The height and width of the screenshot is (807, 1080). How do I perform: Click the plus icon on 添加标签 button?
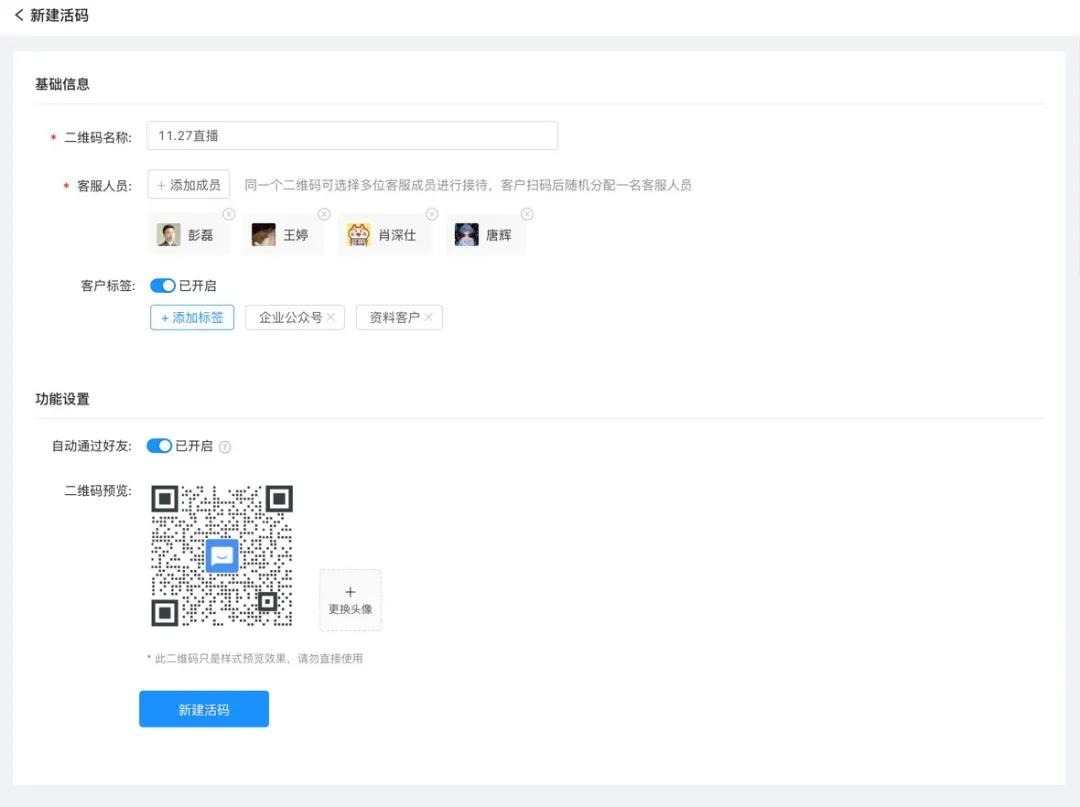pos(163,317)
